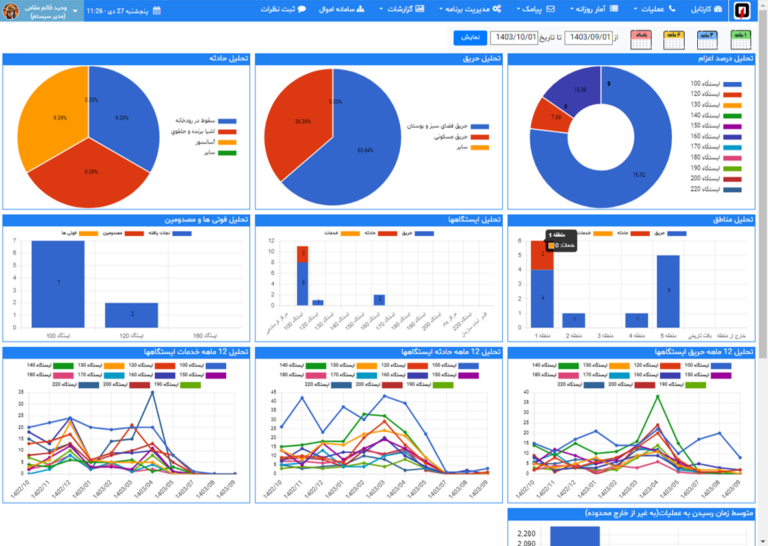Click the نمایش display button

click(x=470, y=38)
